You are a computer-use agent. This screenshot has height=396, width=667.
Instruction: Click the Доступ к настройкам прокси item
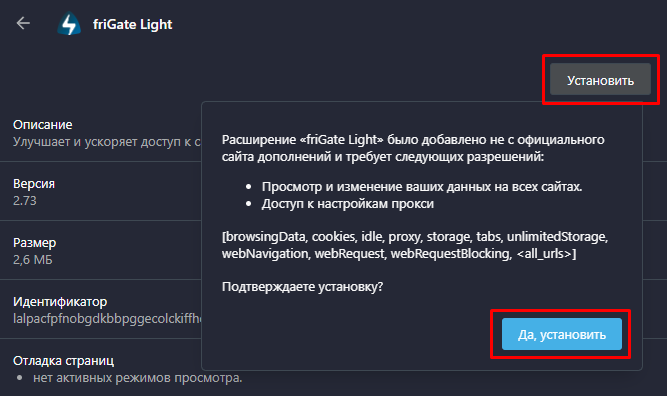pos(348,204)
